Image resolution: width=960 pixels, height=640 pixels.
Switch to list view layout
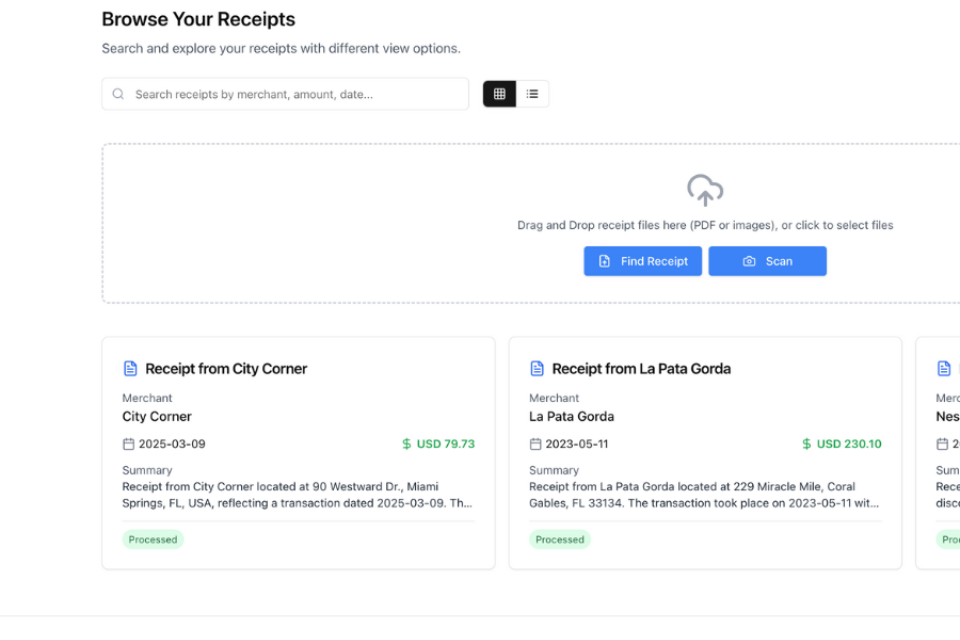tap(532, 94)
